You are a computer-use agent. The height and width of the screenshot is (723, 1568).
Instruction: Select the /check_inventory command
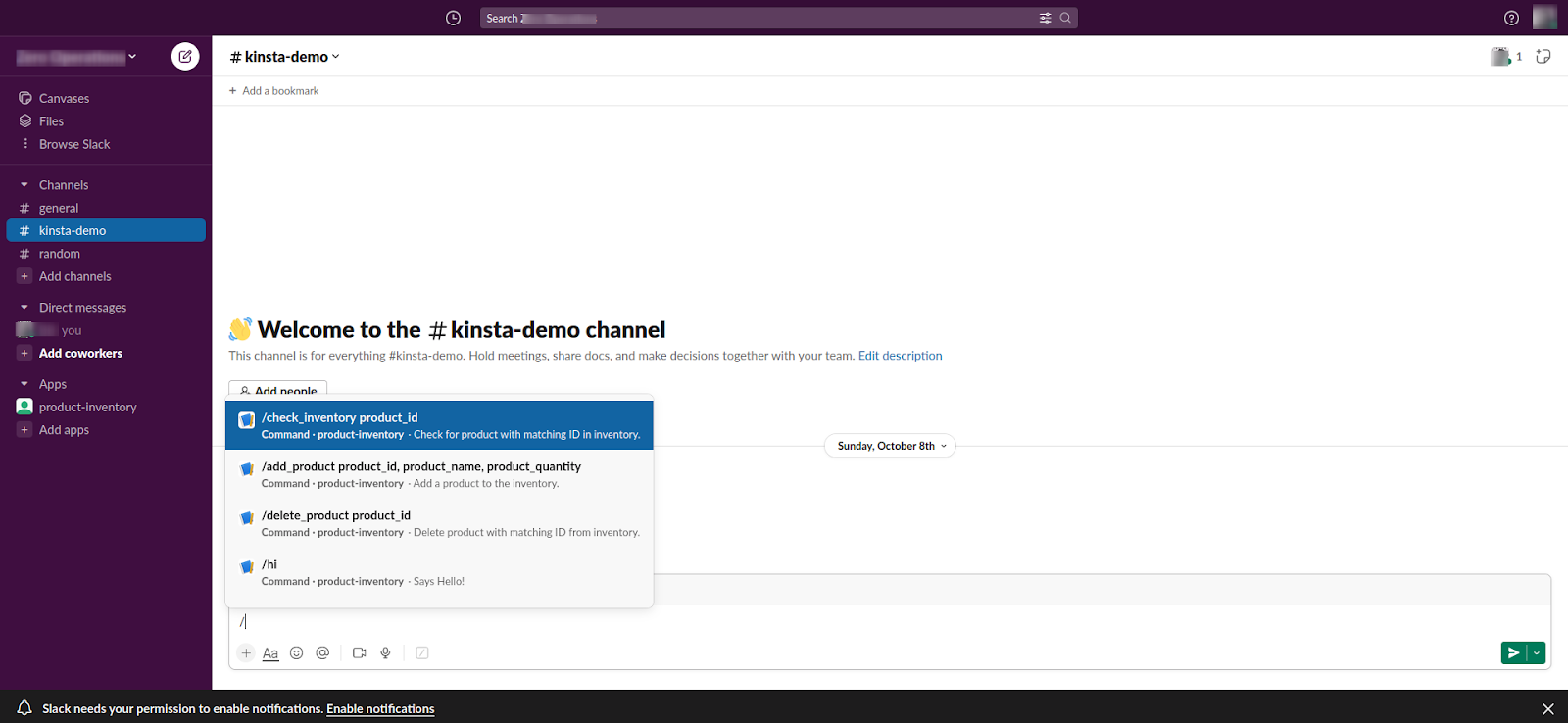tap(439, 425)
